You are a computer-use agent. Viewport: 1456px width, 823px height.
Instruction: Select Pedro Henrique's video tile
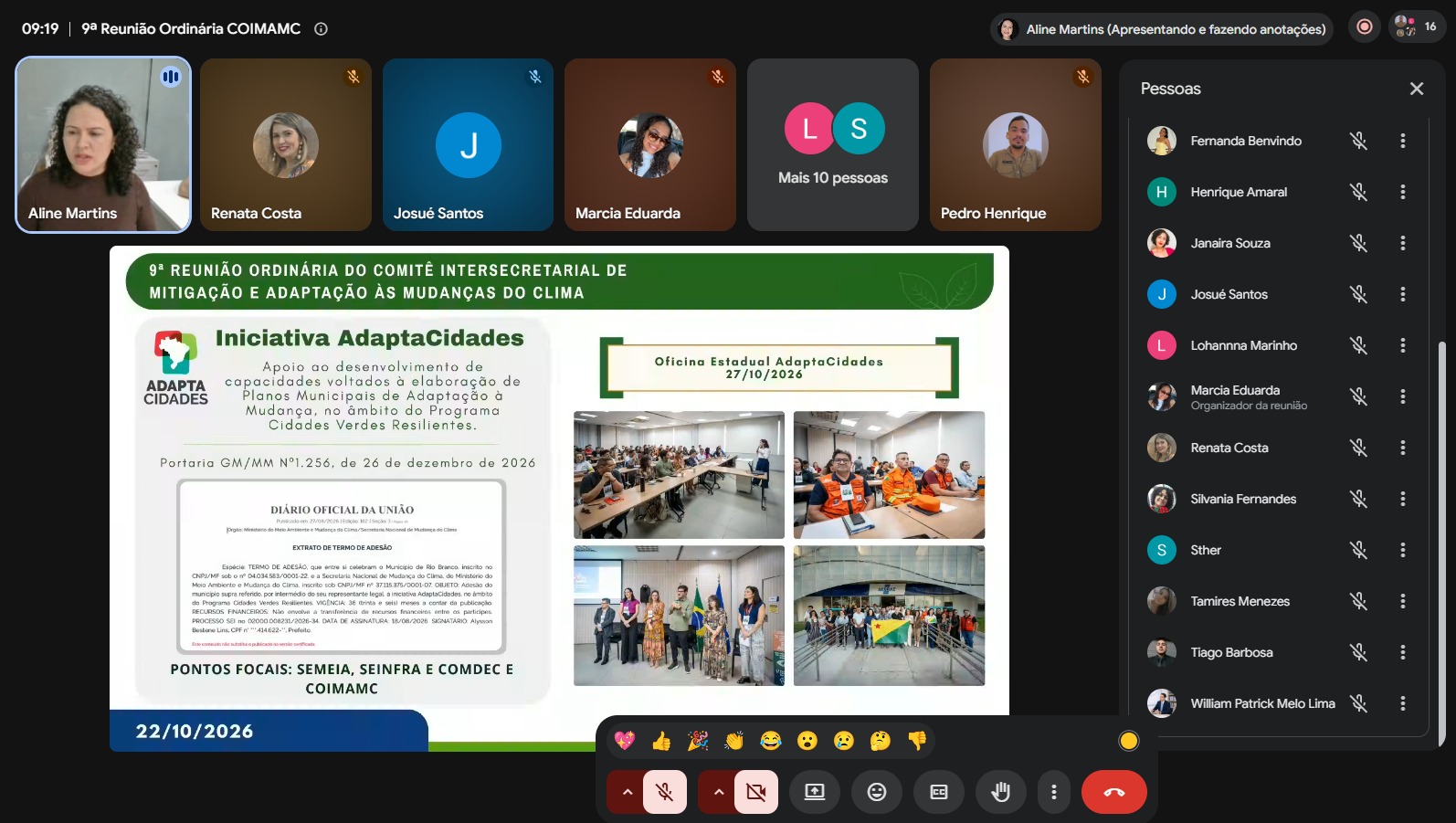click(x=1016, y=144)
